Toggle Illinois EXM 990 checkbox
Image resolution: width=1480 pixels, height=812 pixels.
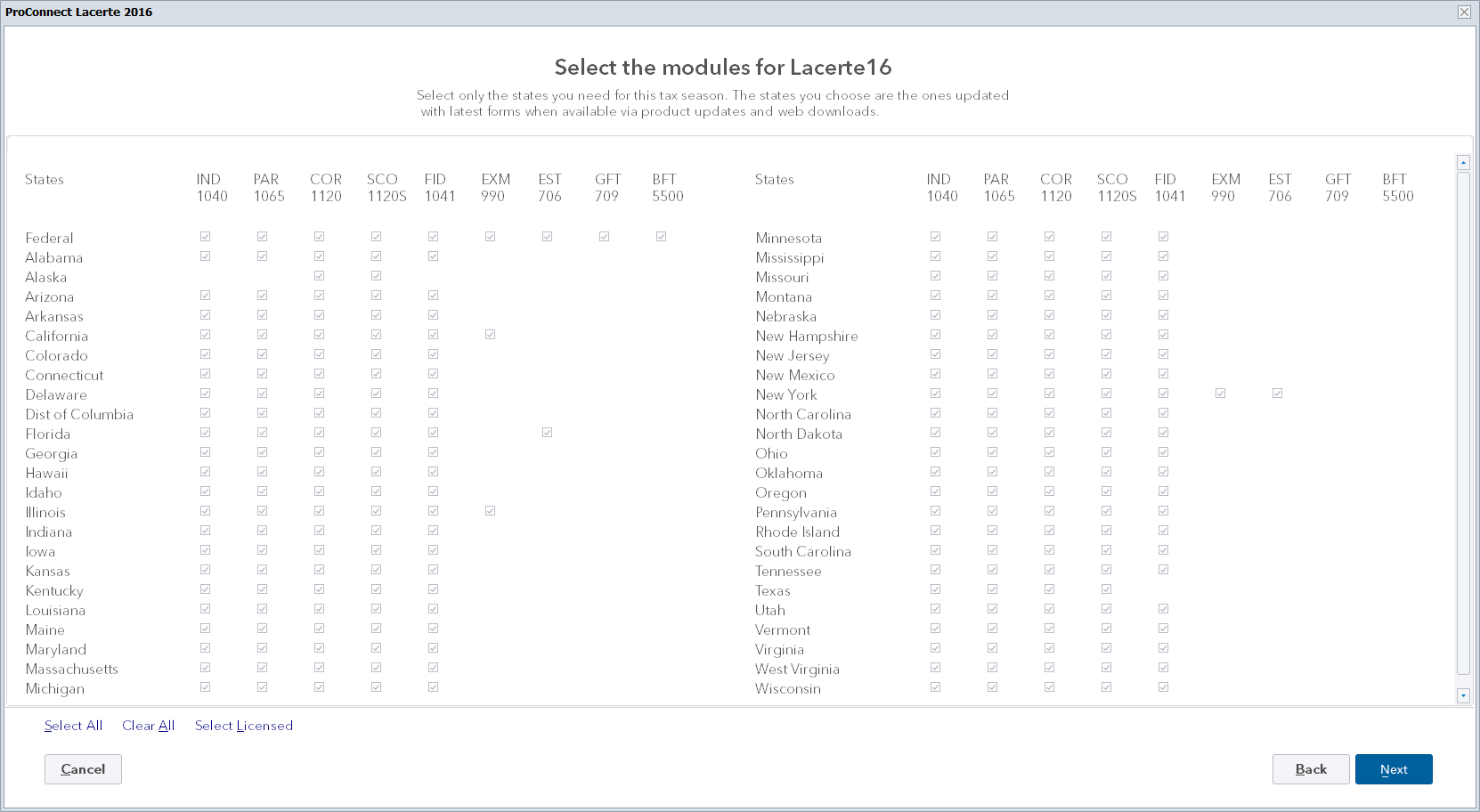(491, 511)
